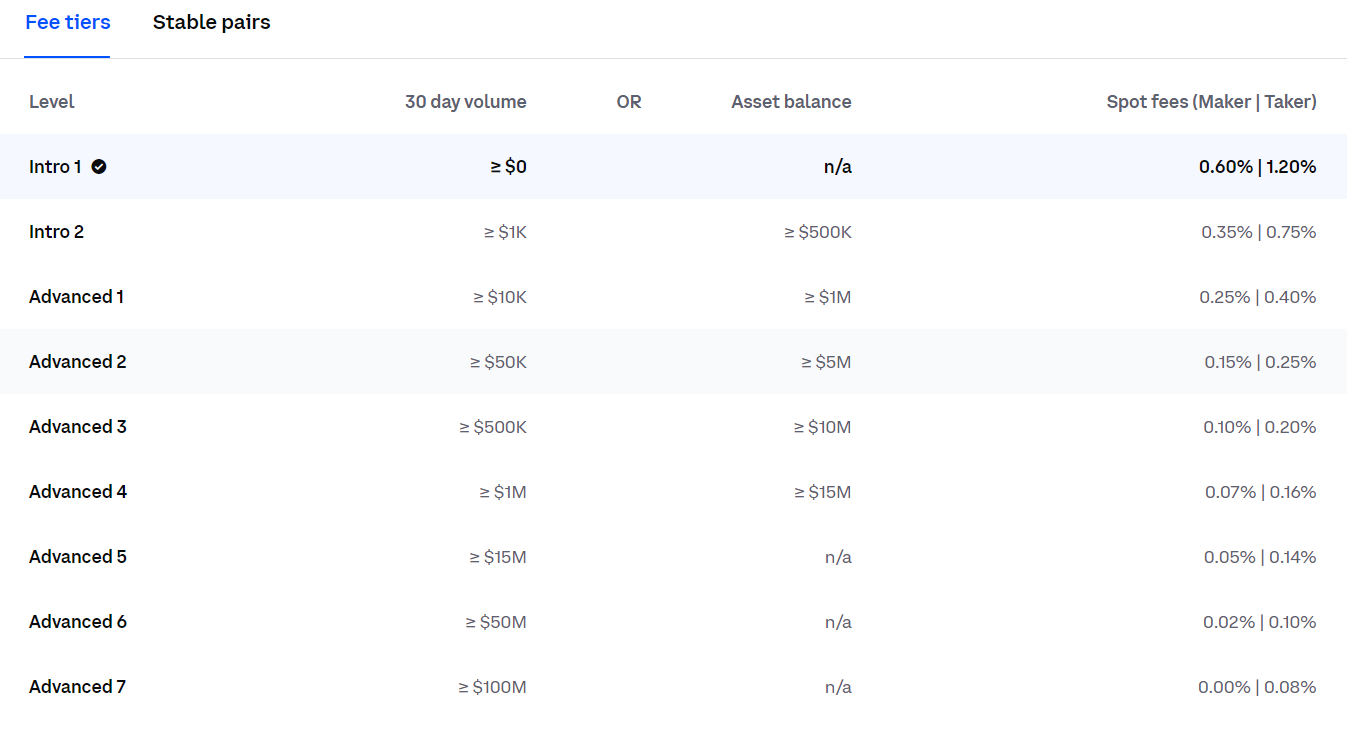Click the Spot fees (Maker | Taker) header
The image size is (1347, 734).
(1212, 101)
